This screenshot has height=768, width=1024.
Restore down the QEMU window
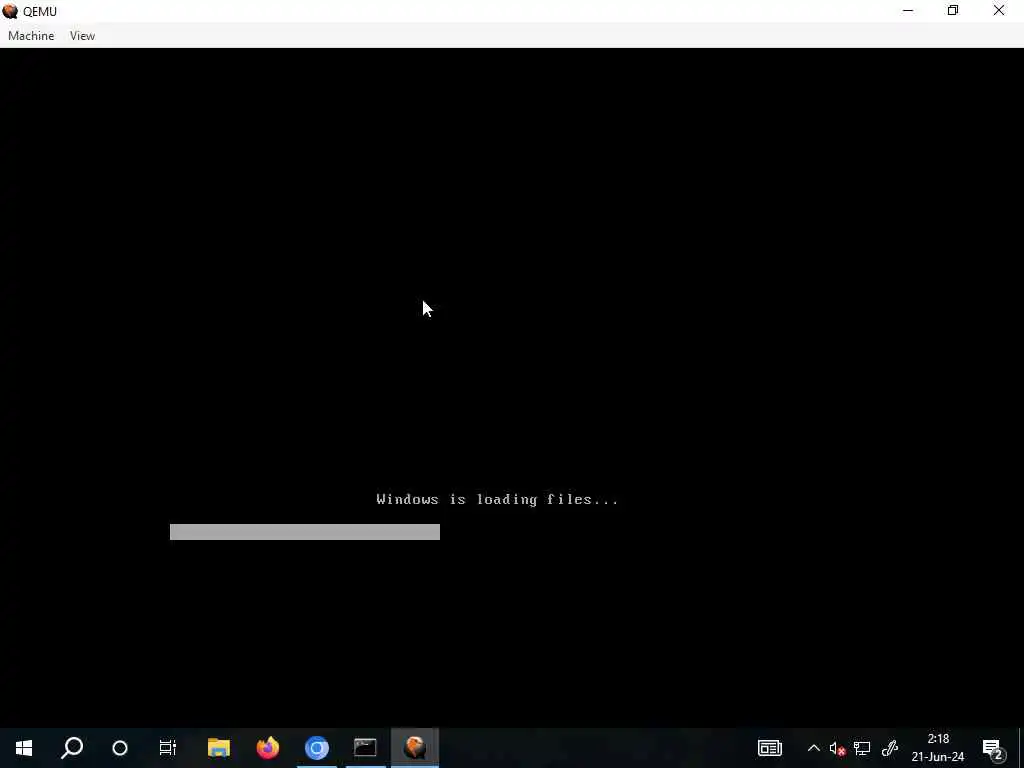click(x=953, y=11)
